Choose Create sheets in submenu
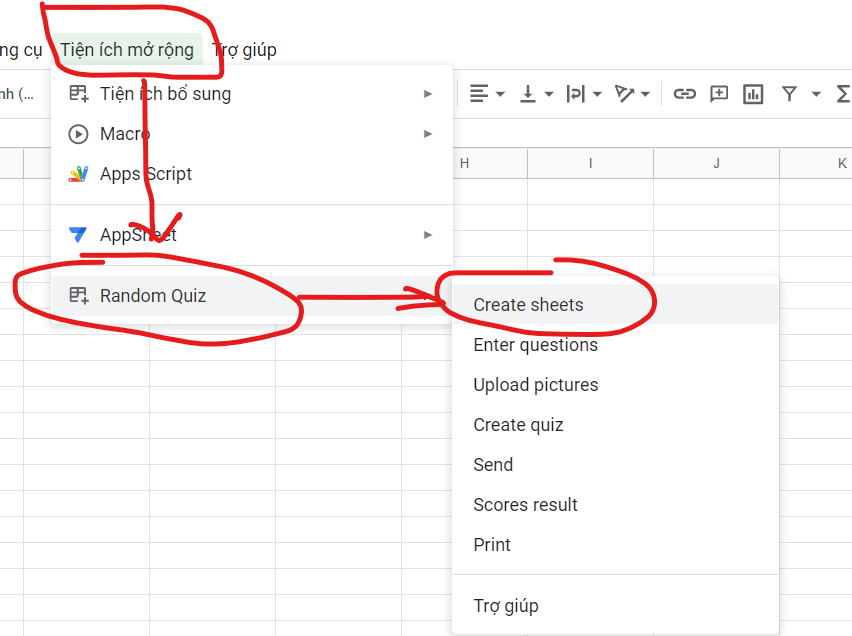 pos(615,304)
